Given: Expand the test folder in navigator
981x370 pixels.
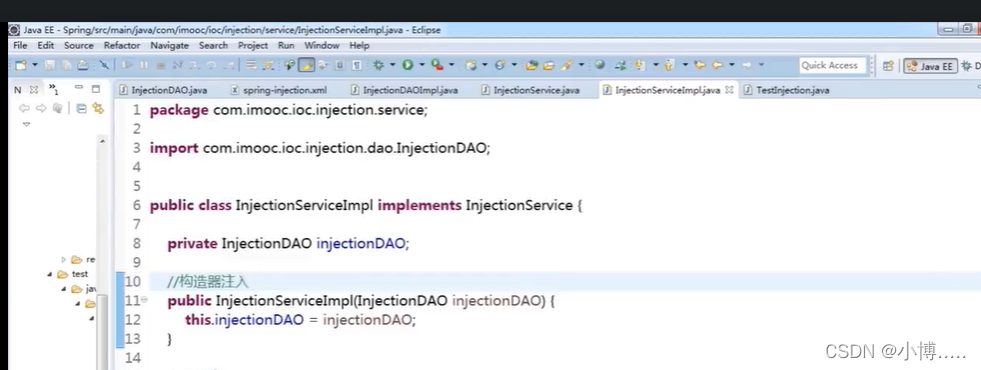Looking at the screenshot, I should 50,274.
